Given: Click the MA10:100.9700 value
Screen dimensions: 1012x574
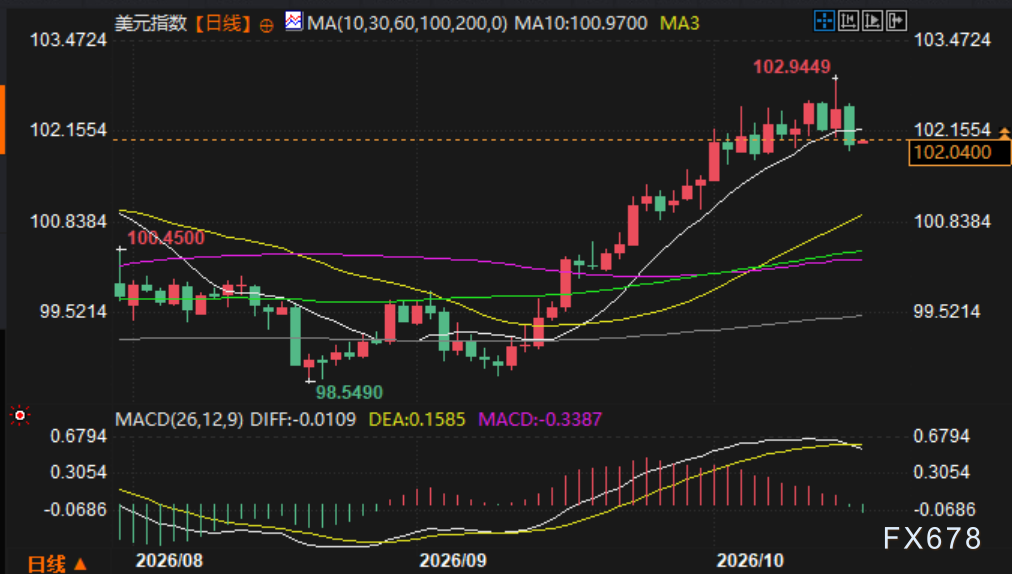Looking at the screenshot, I should tap(581, 24).
